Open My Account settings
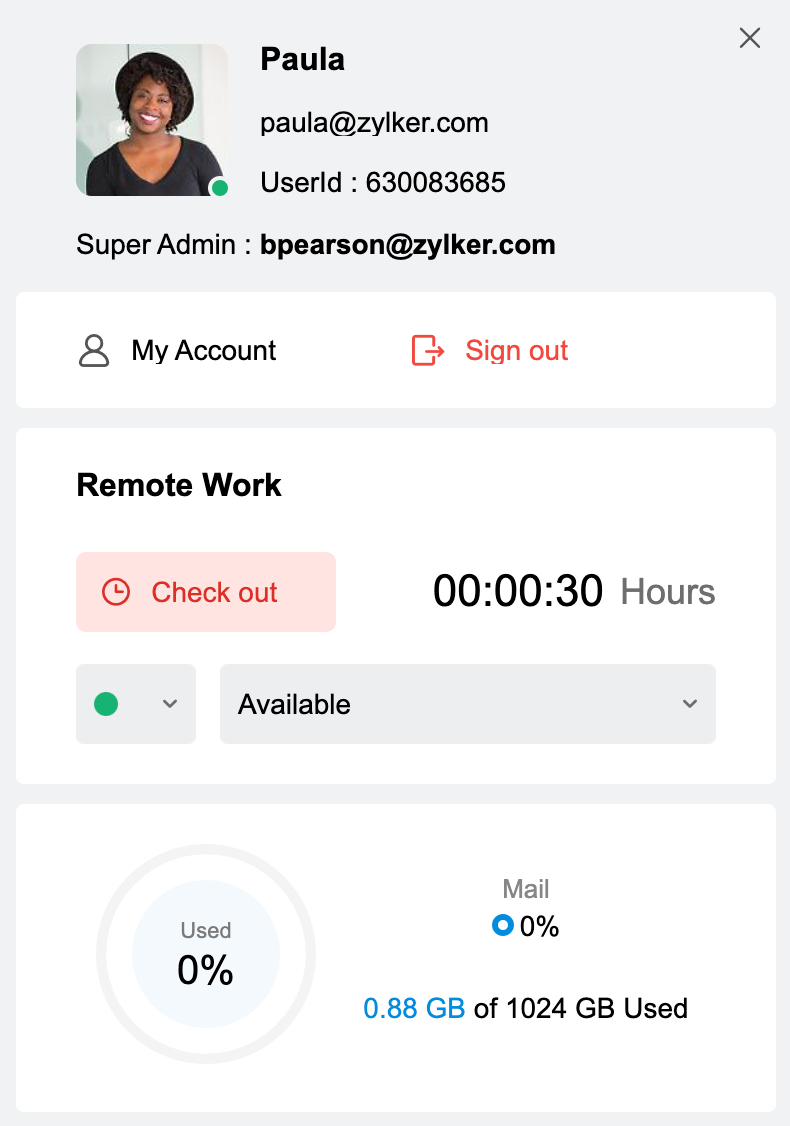790x1126 pixels. pyautogui.click(x=204, y=351)
